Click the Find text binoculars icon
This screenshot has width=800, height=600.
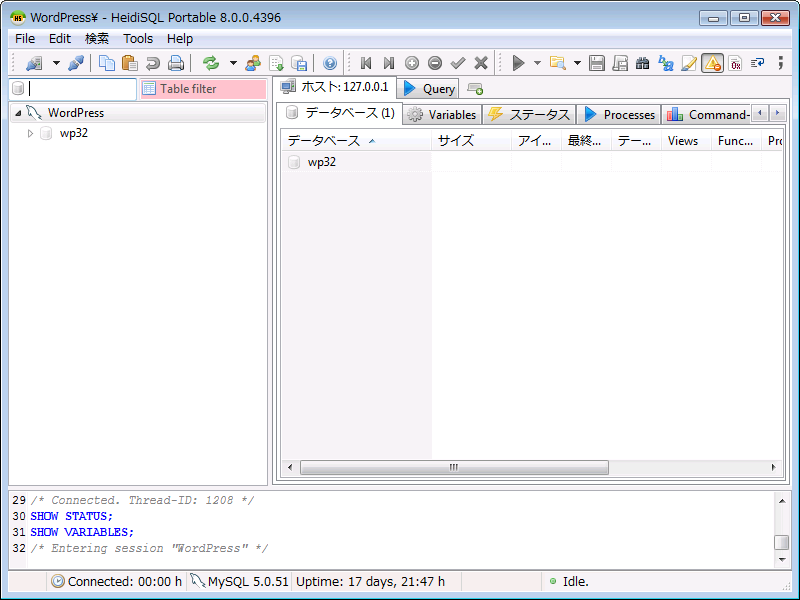[643, 63]
